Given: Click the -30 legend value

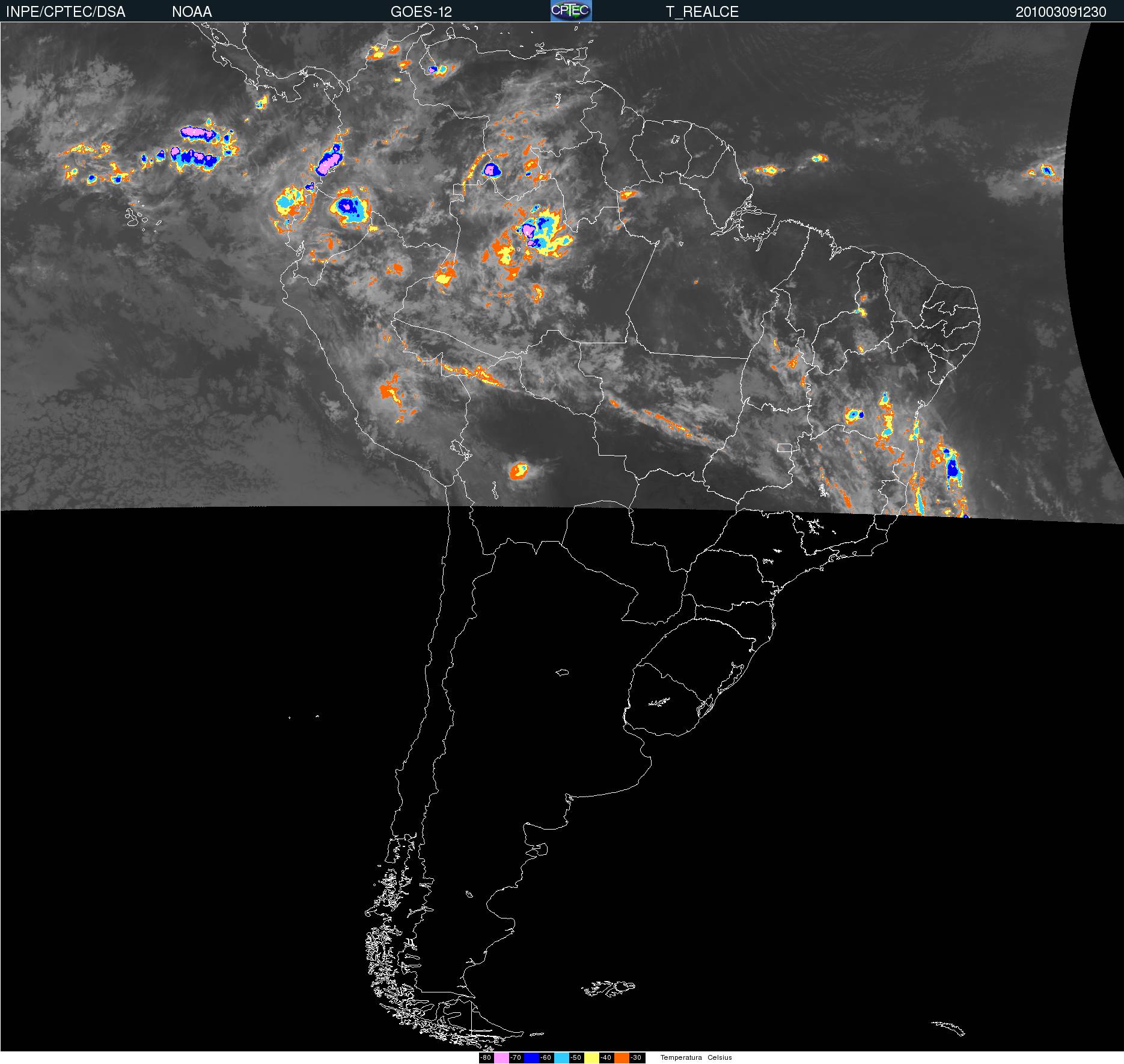Looking at the screenshot, I should pos(636,1058).
